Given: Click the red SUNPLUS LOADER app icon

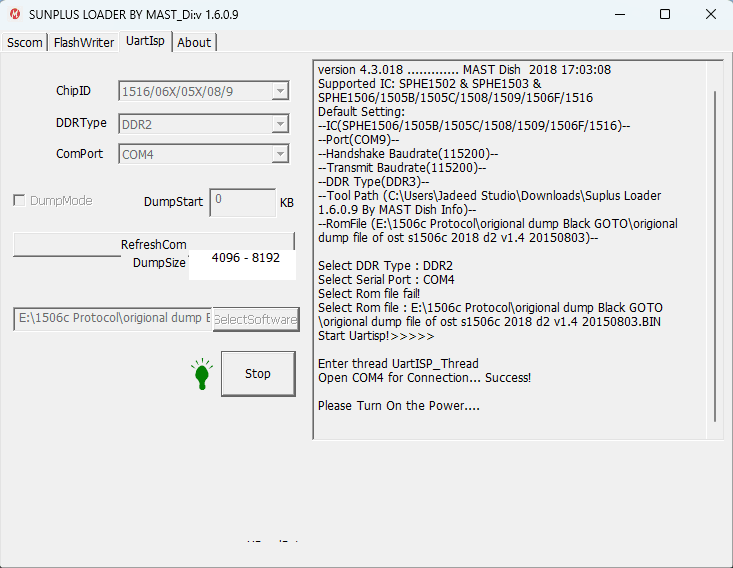Looking at the screenshot, I should tap(15, 14).
